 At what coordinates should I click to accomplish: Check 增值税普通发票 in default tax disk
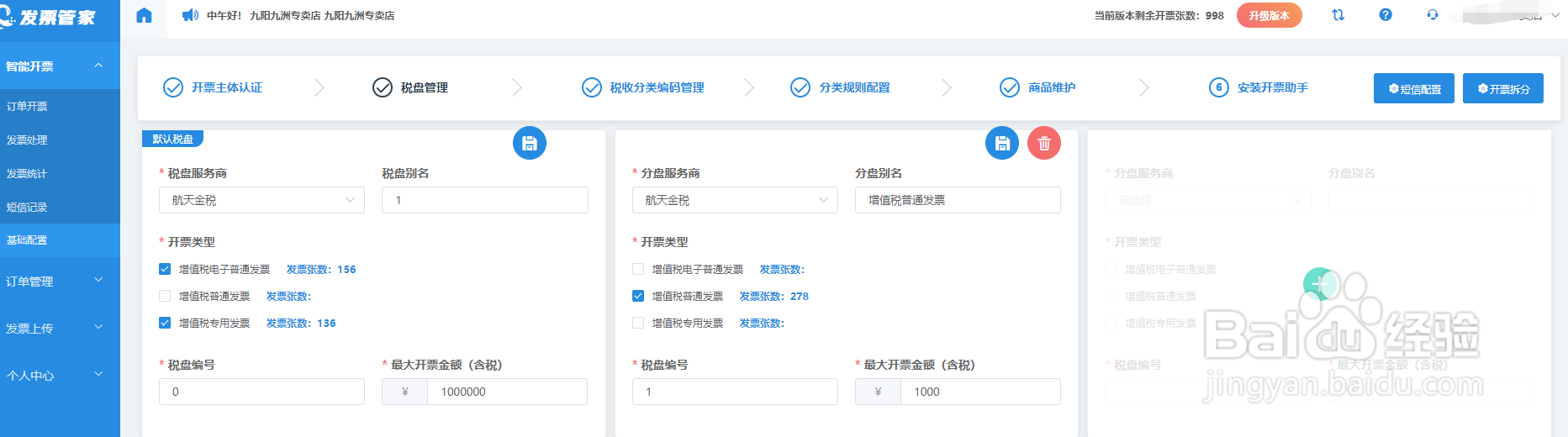pos(165,296)
